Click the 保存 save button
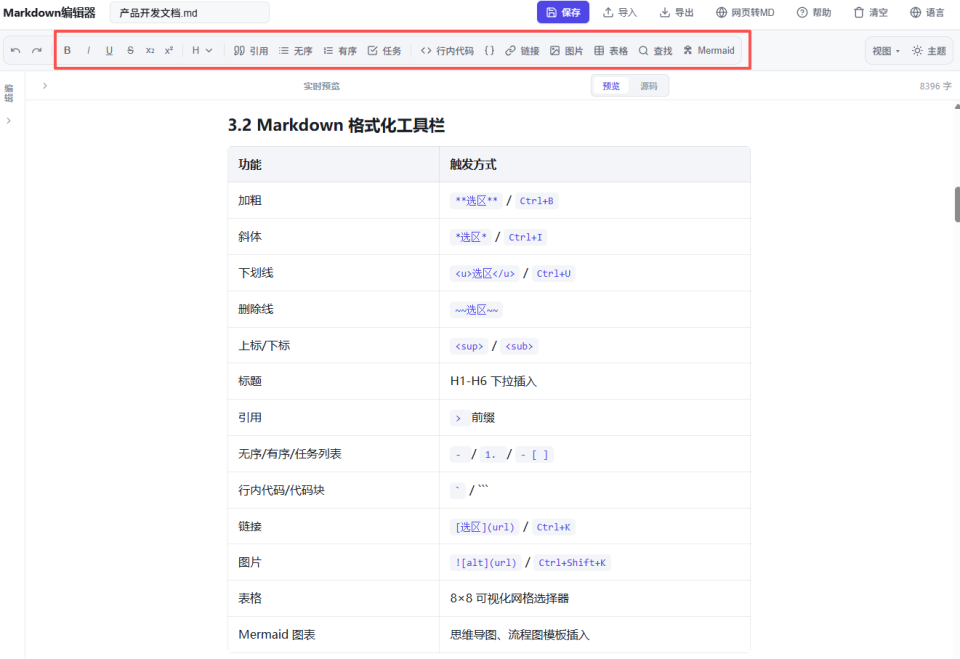Screen dimensions: 960x659 (563, 12)
